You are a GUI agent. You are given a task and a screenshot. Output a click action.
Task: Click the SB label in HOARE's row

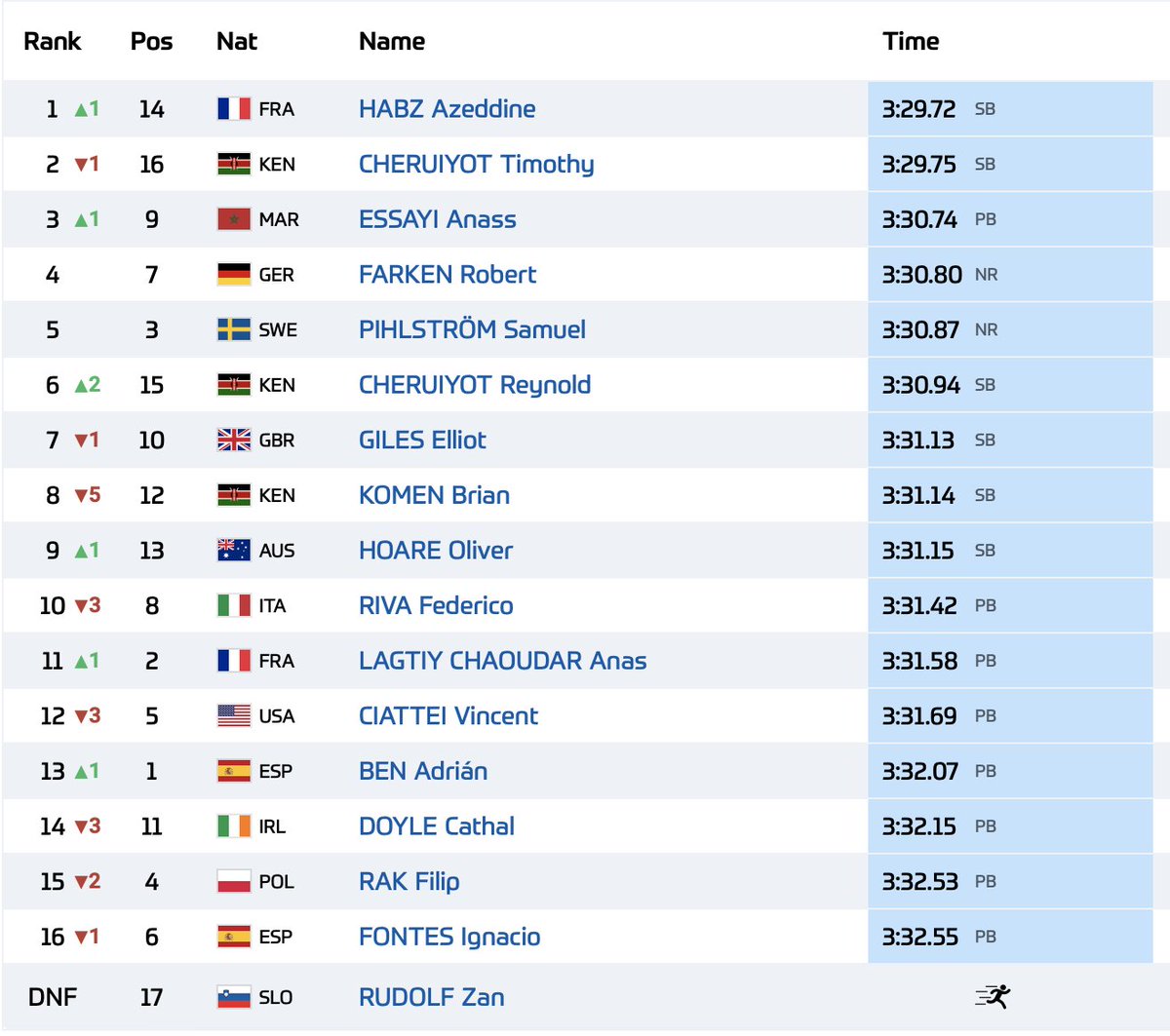[x=985, y=551]
